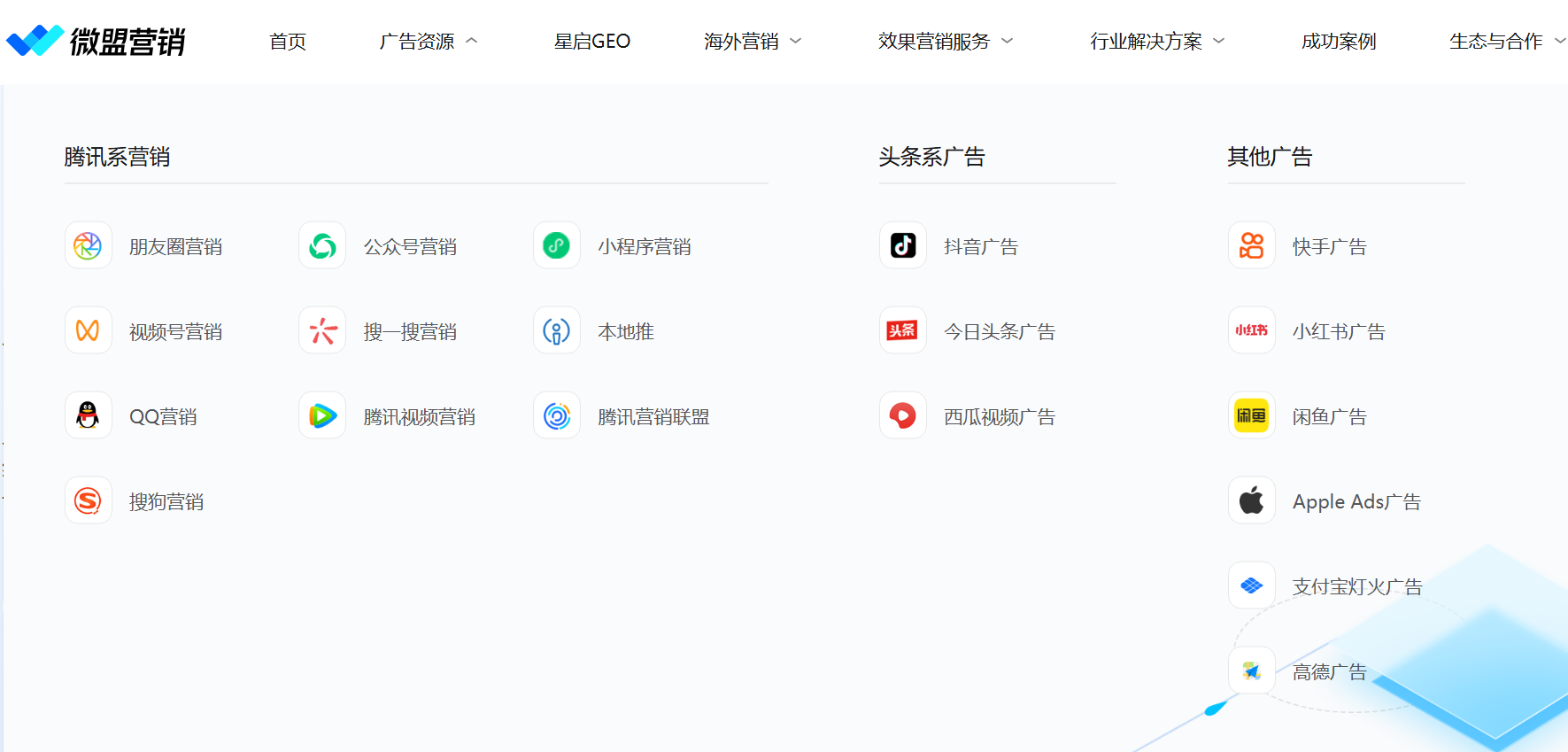Expand the 行业解决方案 dropdown chevron
The width and height of the screenshot is (1568, 752).
click(x=1219, y=41)
